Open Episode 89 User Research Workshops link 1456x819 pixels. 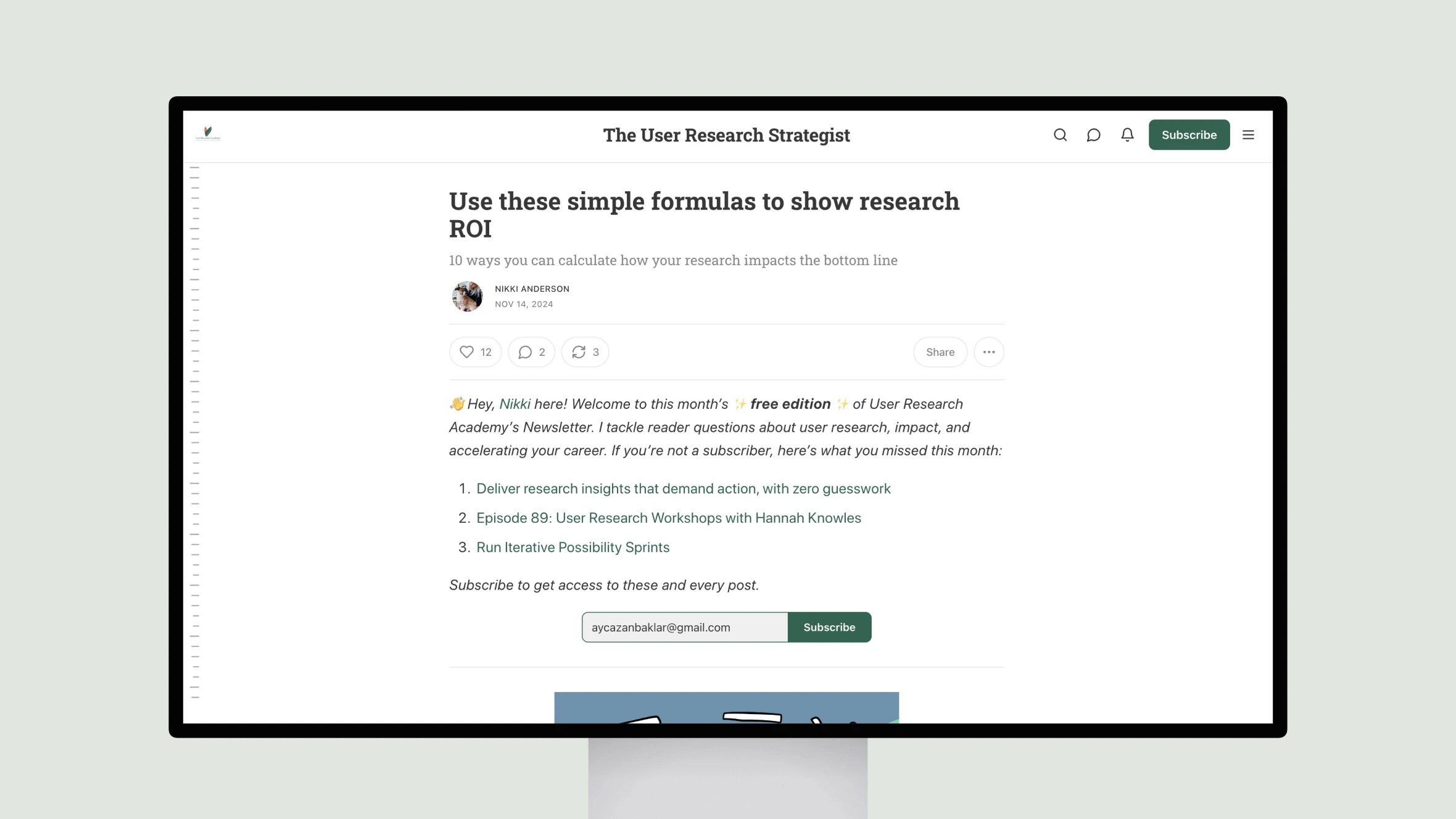click(668, 518)
